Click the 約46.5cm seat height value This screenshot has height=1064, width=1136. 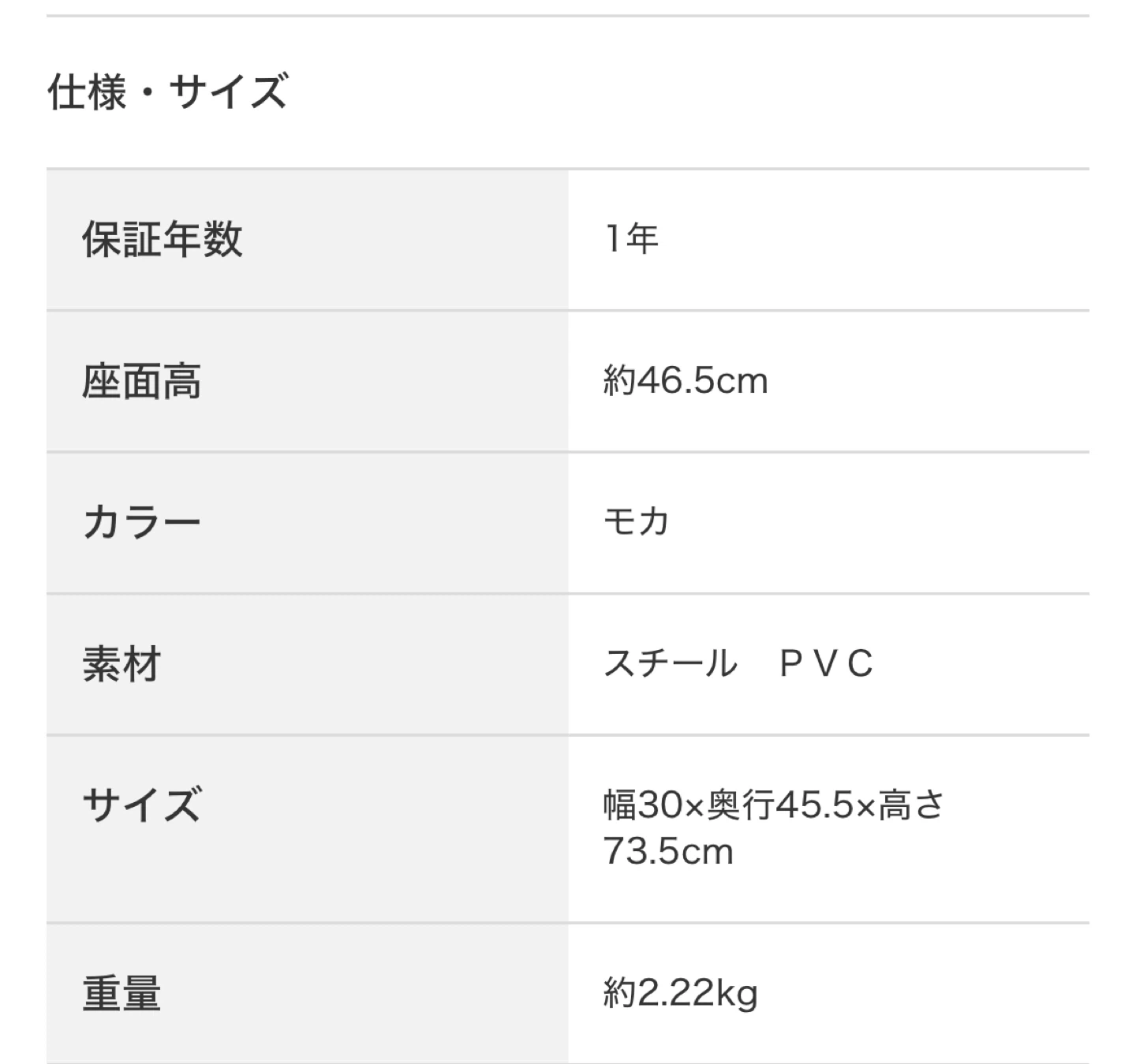(685, 381)
